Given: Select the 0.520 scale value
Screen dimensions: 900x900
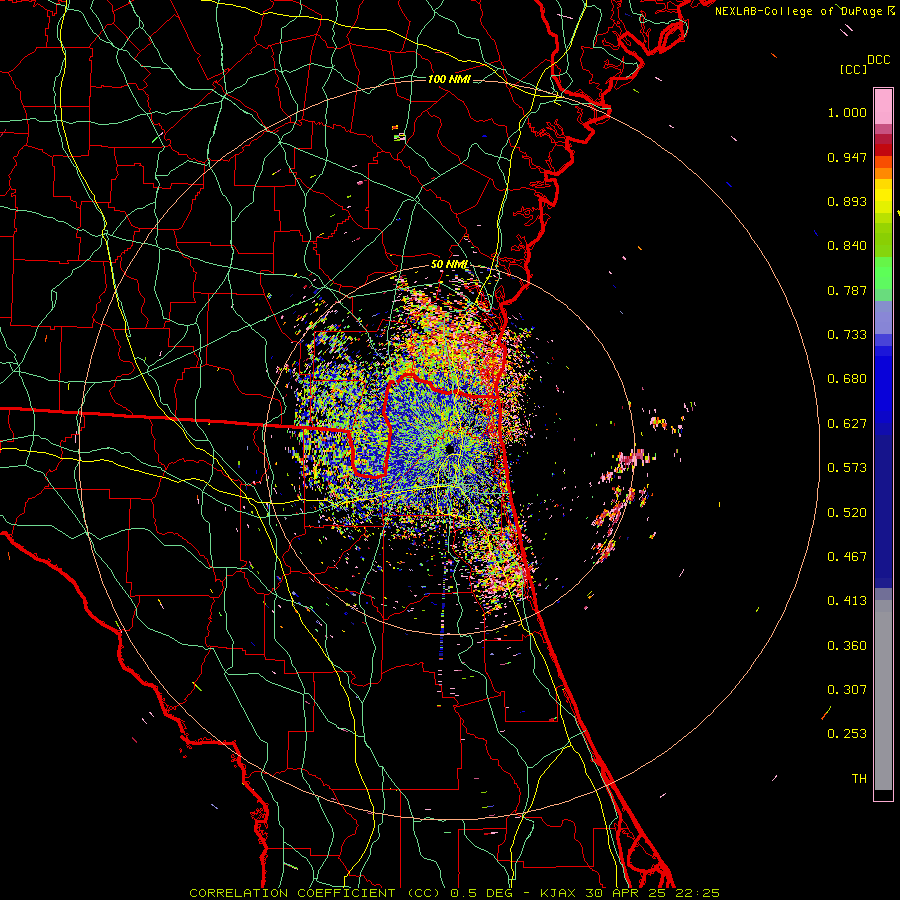Looking at the screenshot, I should tap(847, 513).
